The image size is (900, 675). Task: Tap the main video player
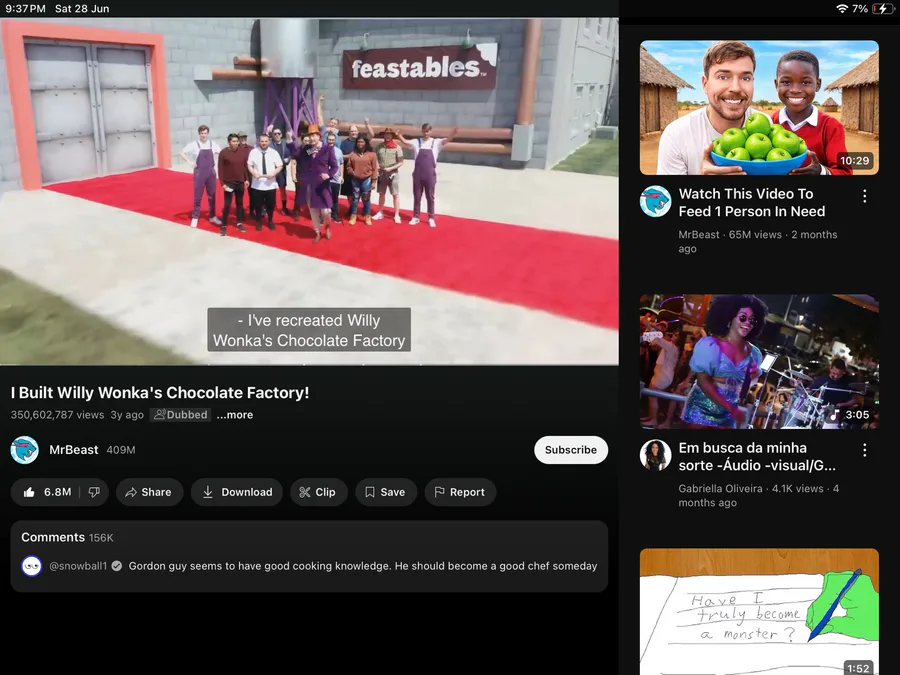pos(309,191)
